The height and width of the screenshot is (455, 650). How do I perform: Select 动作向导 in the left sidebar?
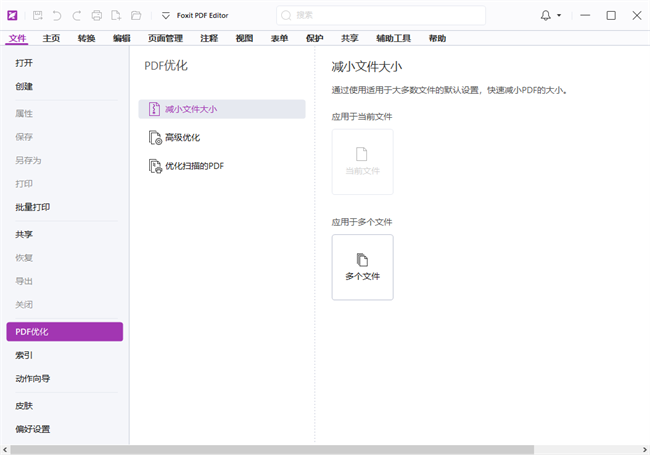click(x=33, y=379)
